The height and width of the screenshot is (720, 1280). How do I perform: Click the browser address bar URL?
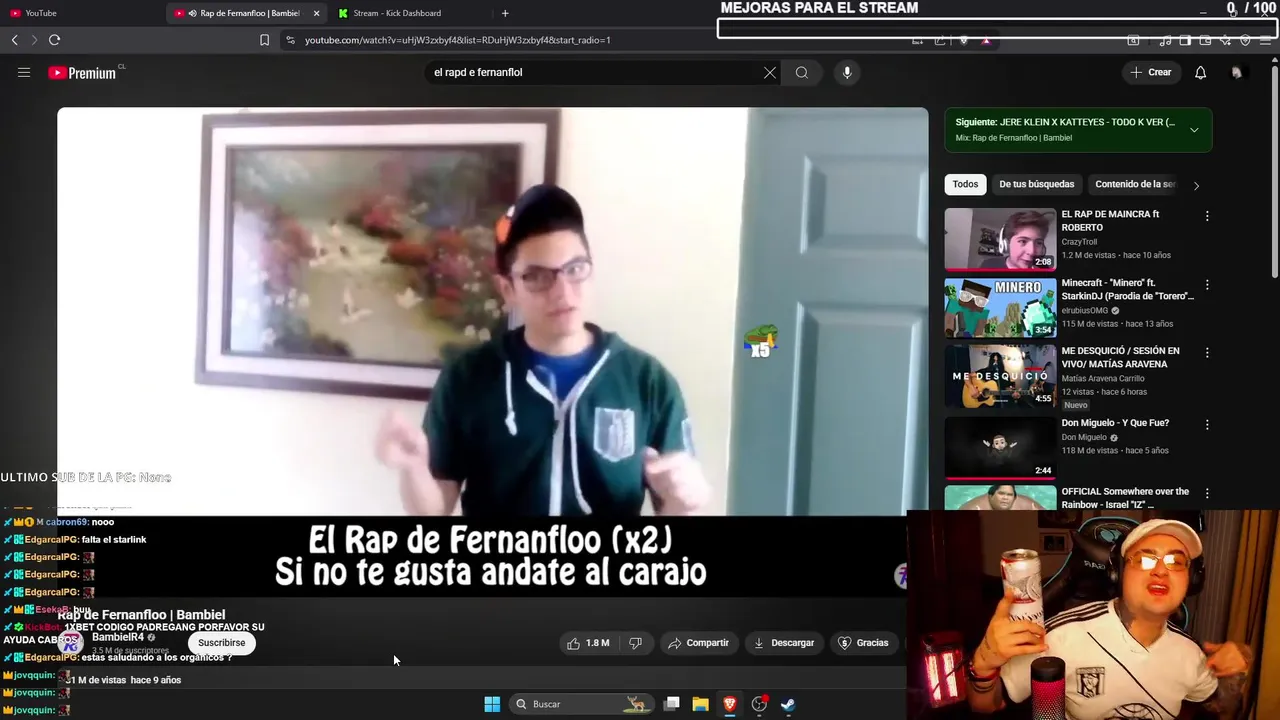(457, 40)
